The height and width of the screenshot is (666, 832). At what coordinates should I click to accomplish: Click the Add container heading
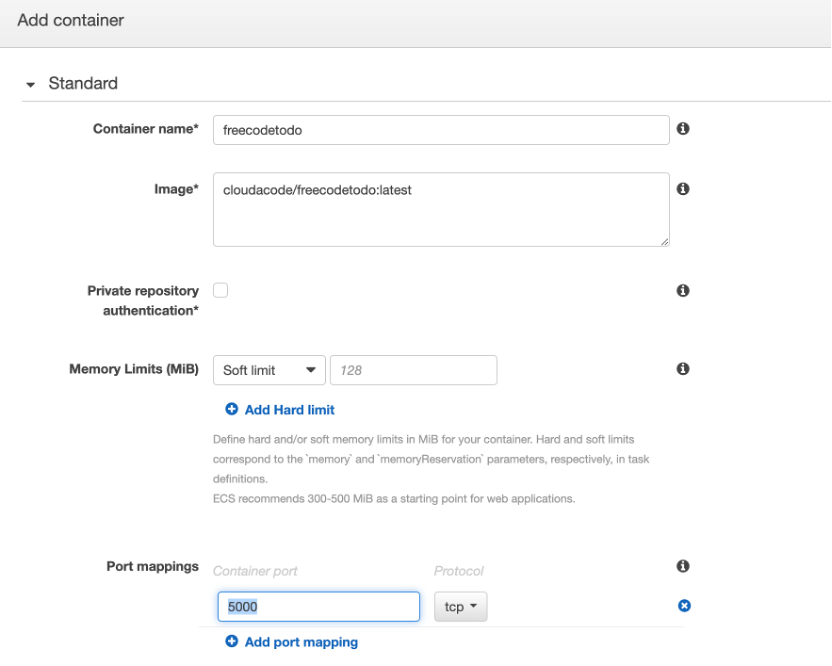71,20
